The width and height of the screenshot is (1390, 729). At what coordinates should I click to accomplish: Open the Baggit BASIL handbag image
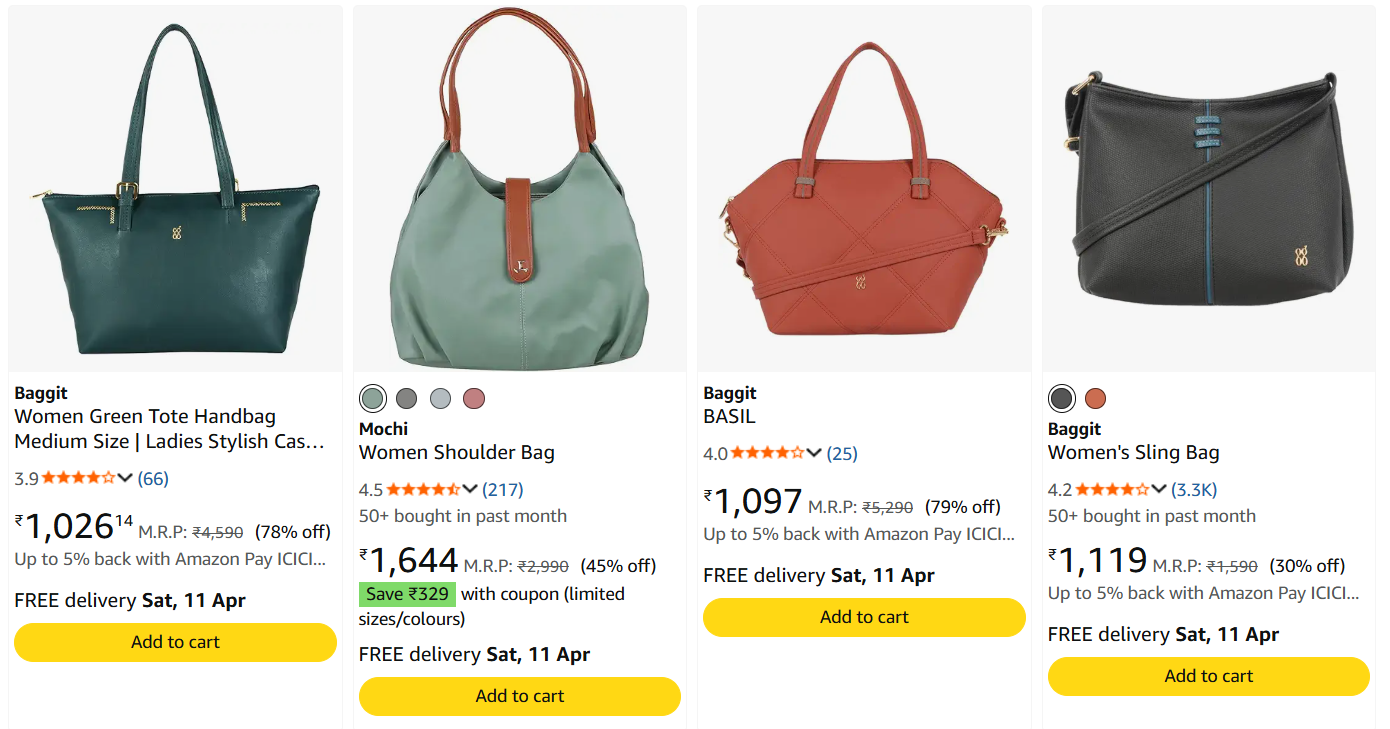pyautogui.click(x=863, y=185)
